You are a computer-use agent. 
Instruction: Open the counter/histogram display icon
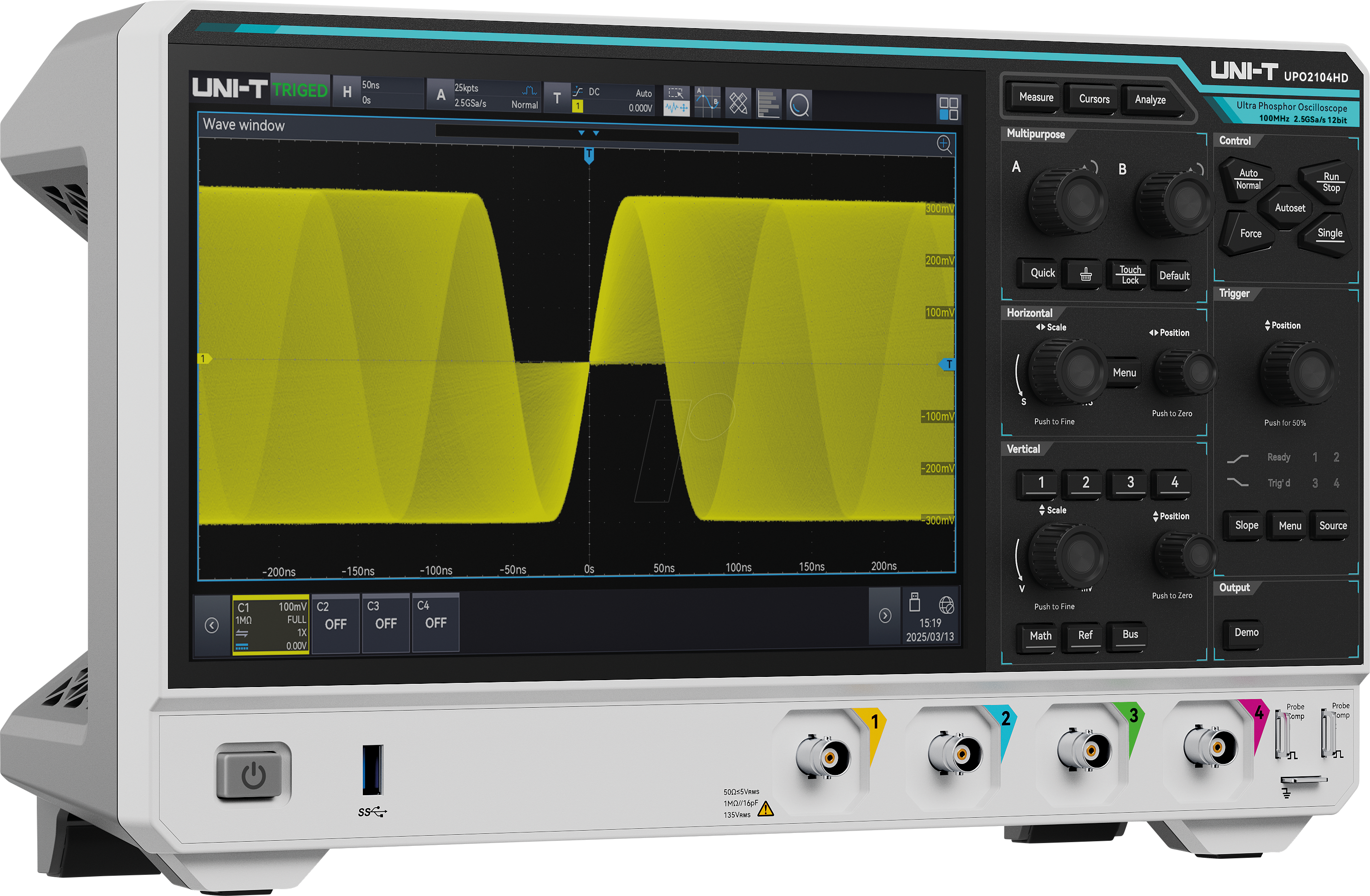768,104
